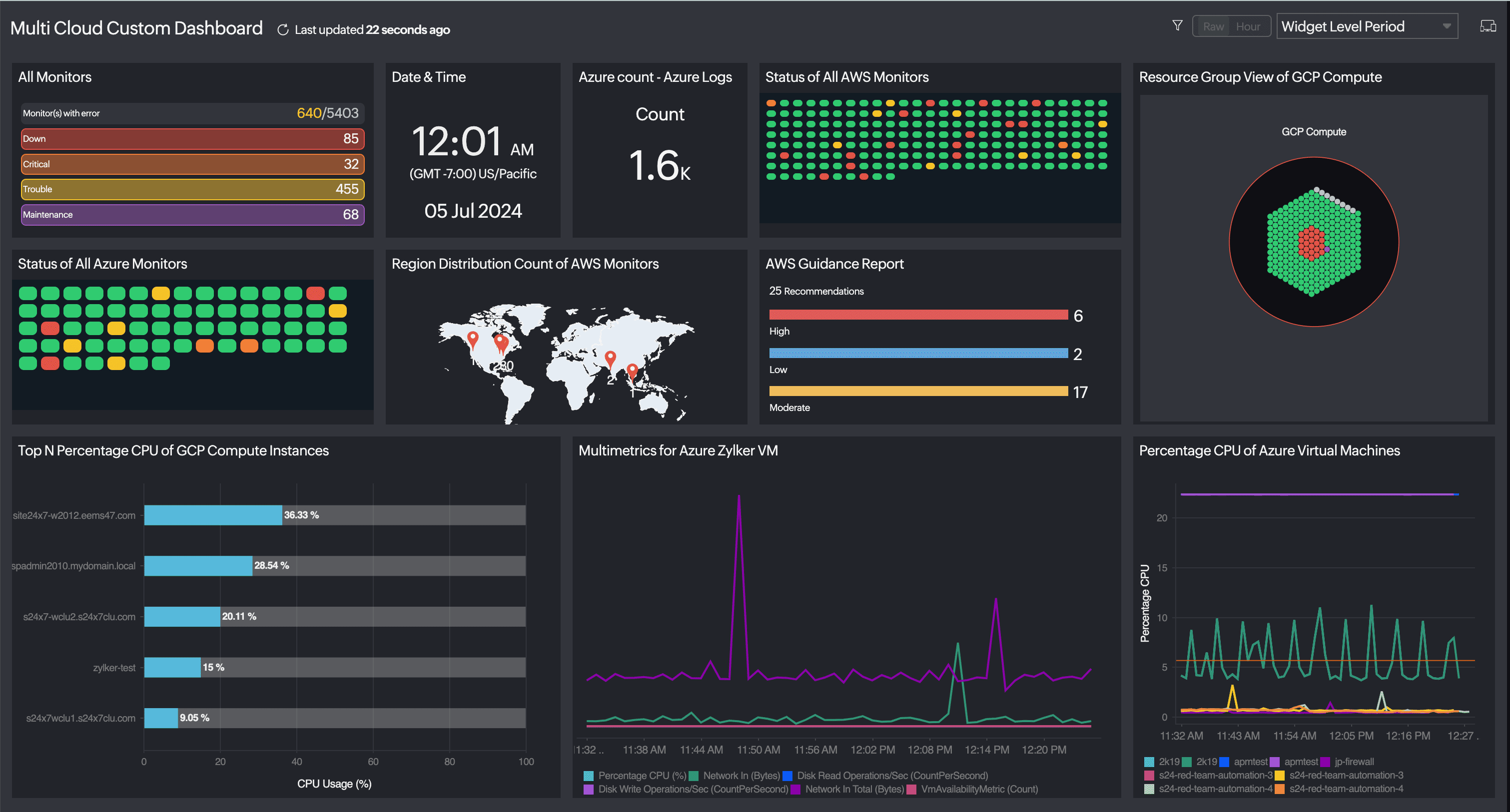Screen dimensions: 1510x812
Task: Open the filter options with the funnel icon
Action: (1177, 25)
